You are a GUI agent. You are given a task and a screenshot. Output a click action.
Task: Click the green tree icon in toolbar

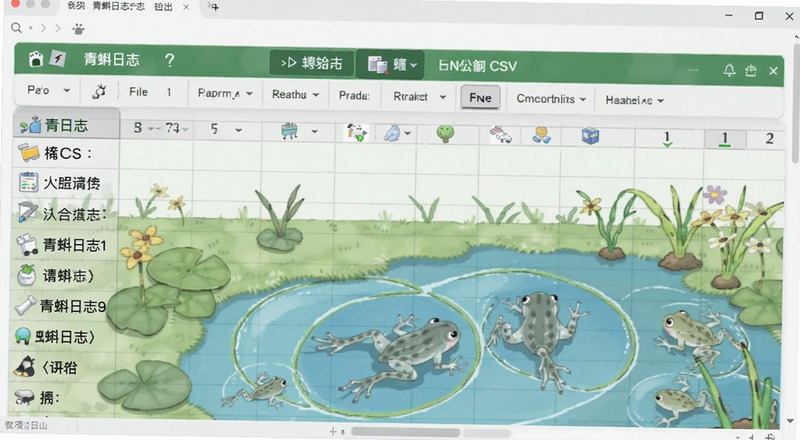tap(445, 133)
